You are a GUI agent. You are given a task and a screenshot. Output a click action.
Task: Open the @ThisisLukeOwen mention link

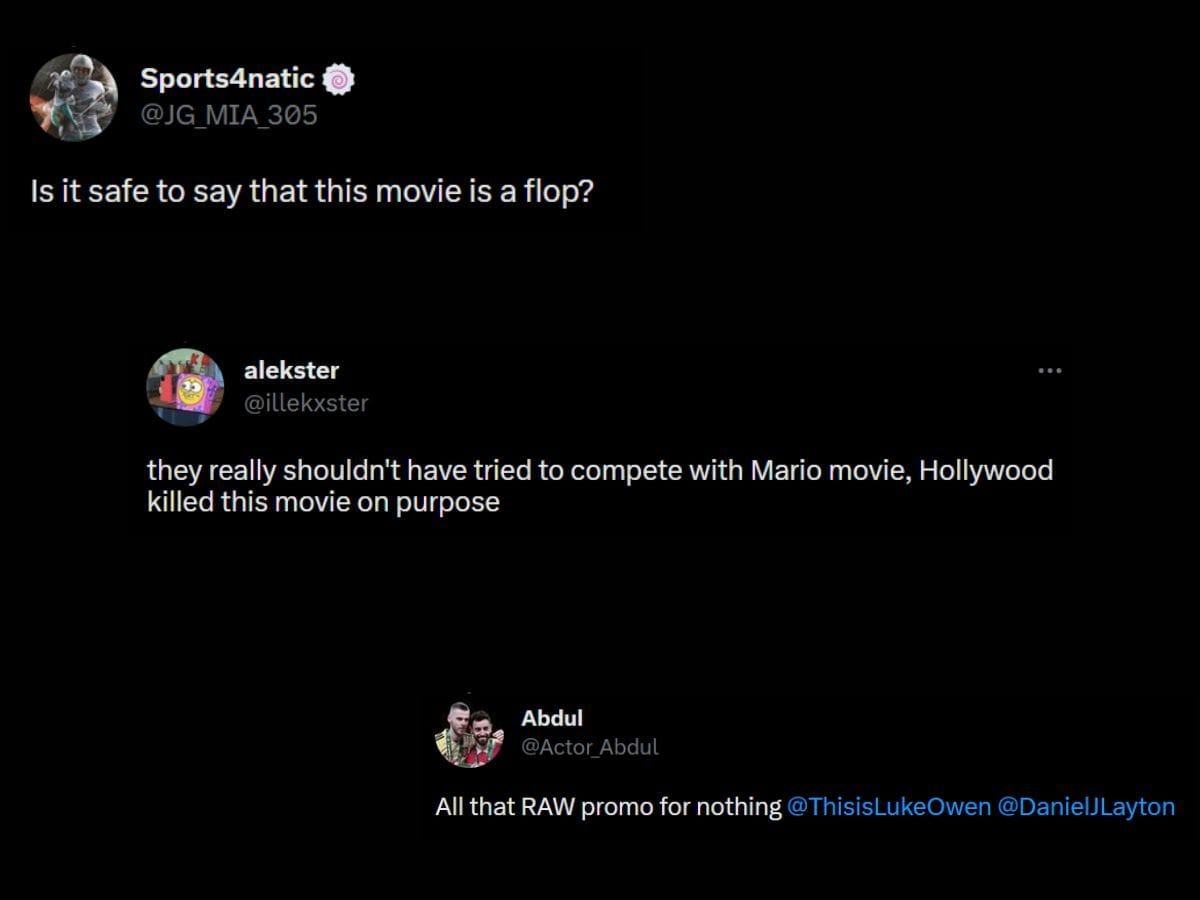(888, 806)
